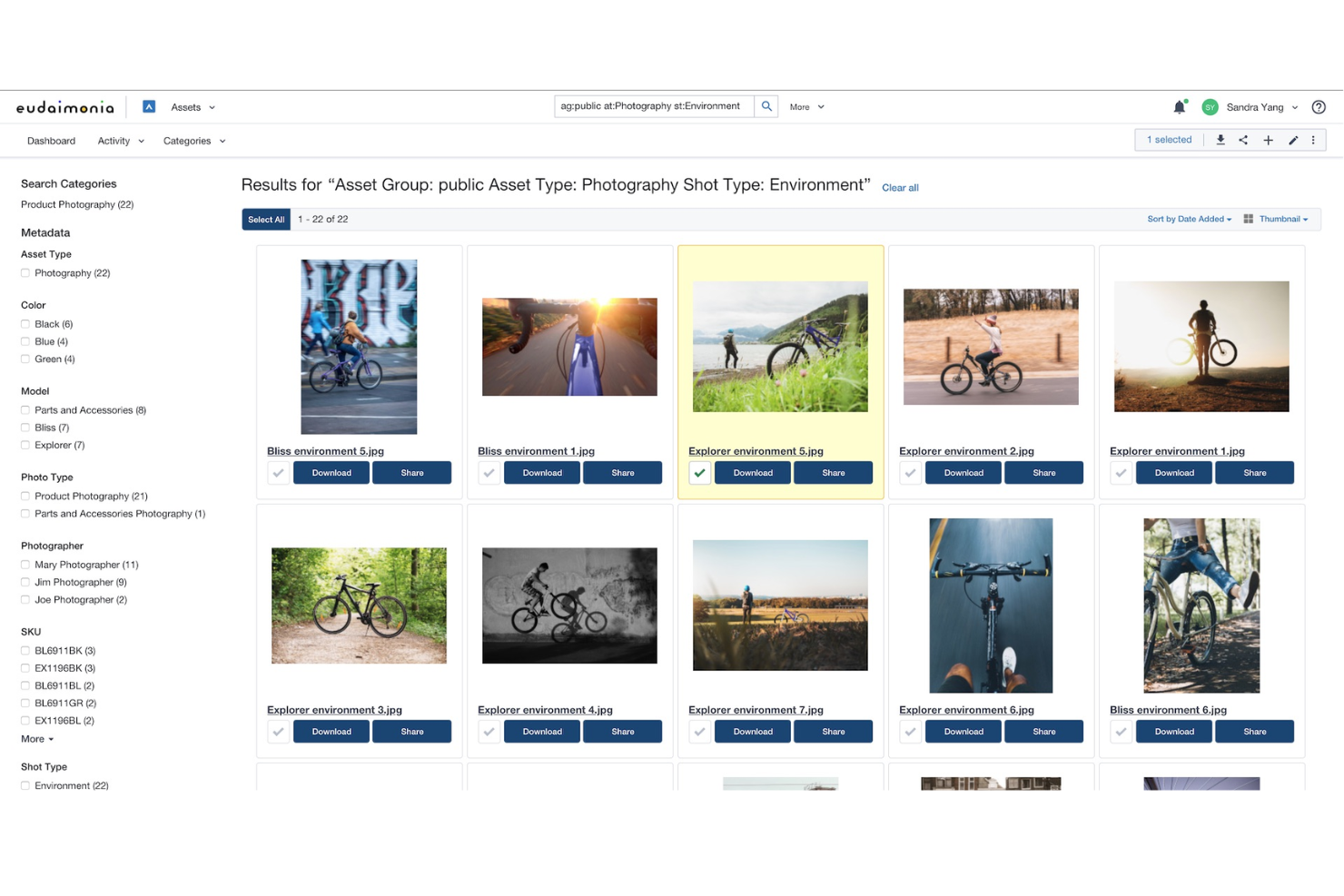The image size is (1344, 896).
Task: Click the grid view icon near Thumbnail
Action: click(x=1248, y=219)
